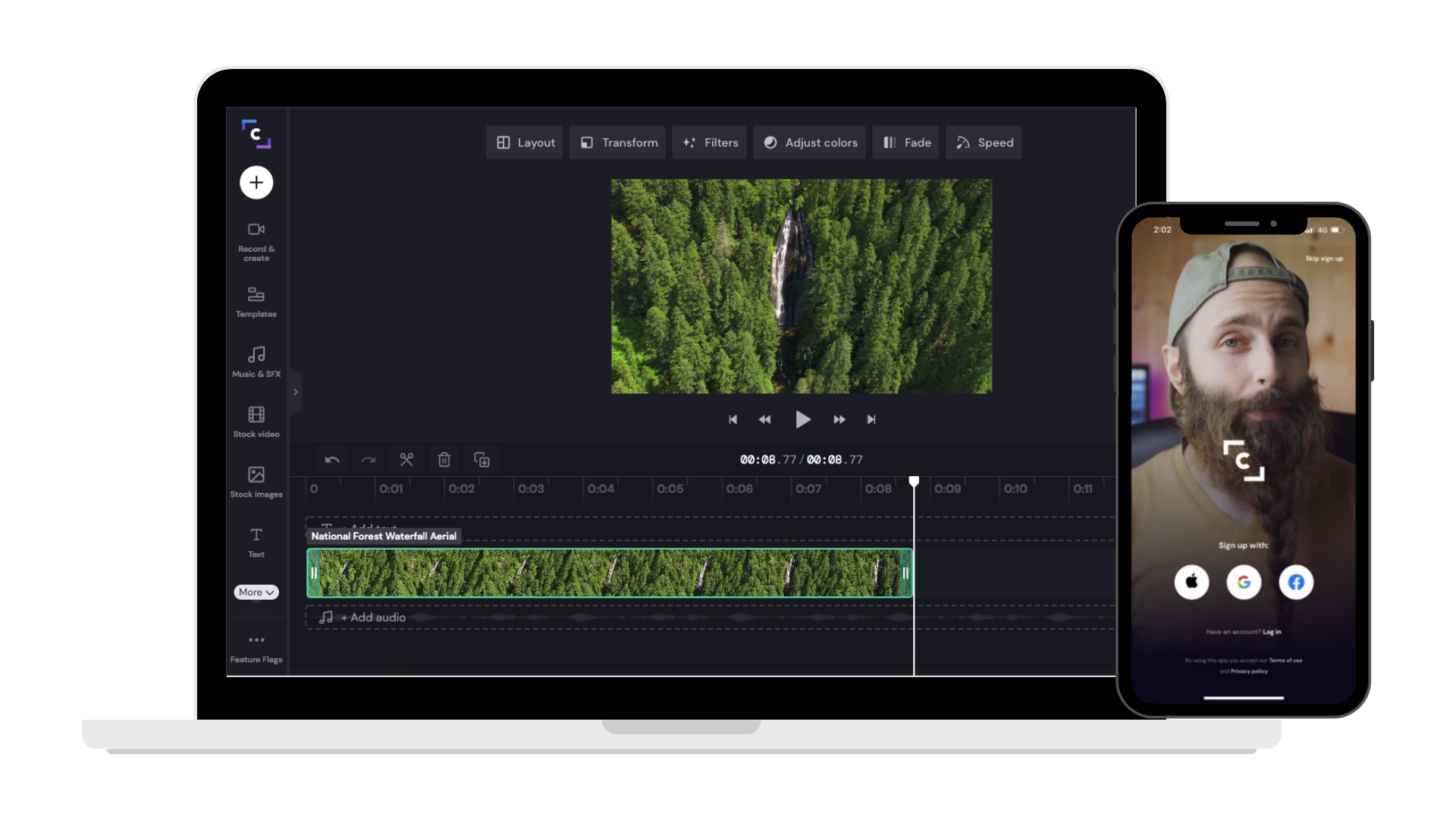Click the duplicate clip icon
This screenshot has width=1456, height=819.
click(x=482, y=460)
